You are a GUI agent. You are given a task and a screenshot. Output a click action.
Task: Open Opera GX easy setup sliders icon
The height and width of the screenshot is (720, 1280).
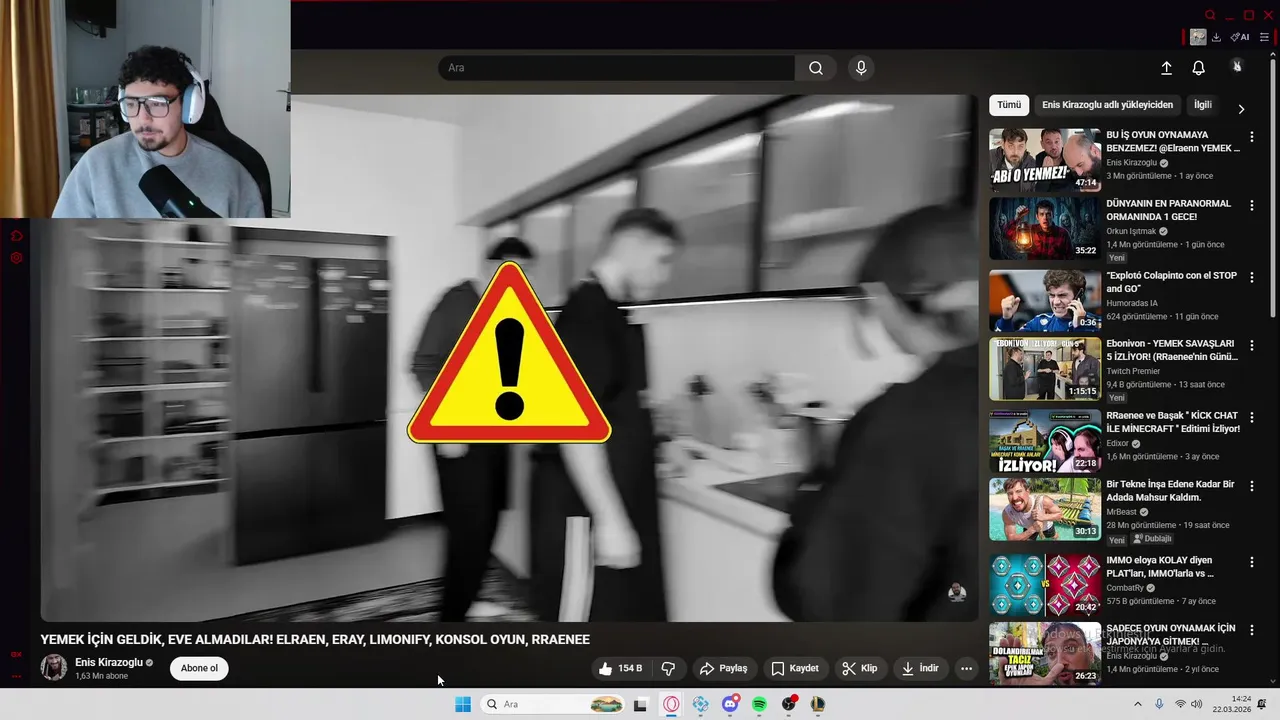click(x=1264, y=37)
